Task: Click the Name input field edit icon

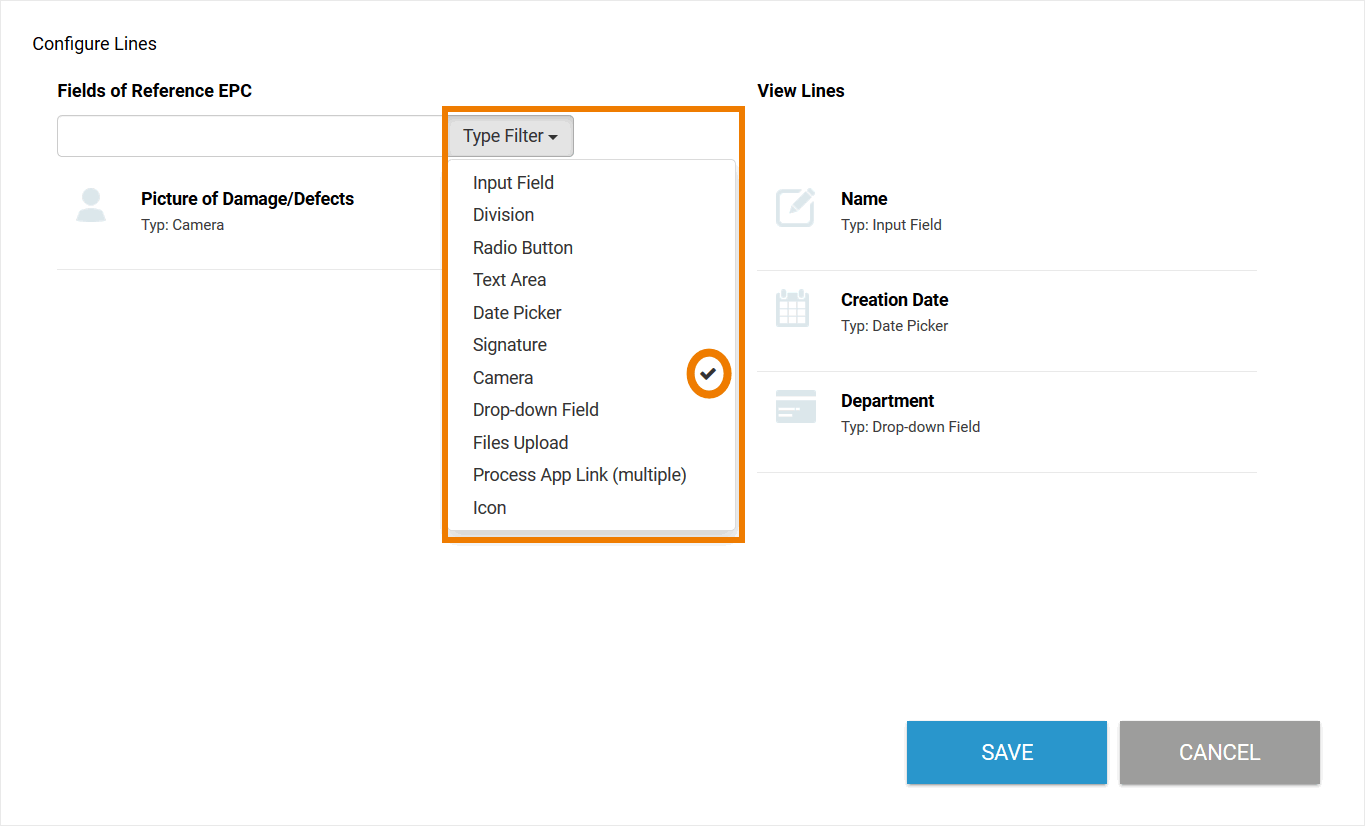Action: [795, 208]
